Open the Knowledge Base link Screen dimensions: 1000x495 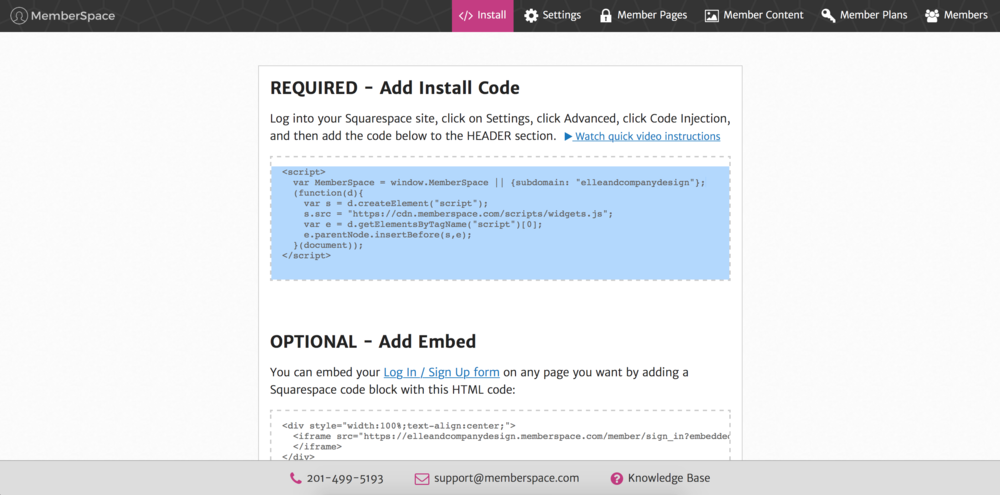668,478
